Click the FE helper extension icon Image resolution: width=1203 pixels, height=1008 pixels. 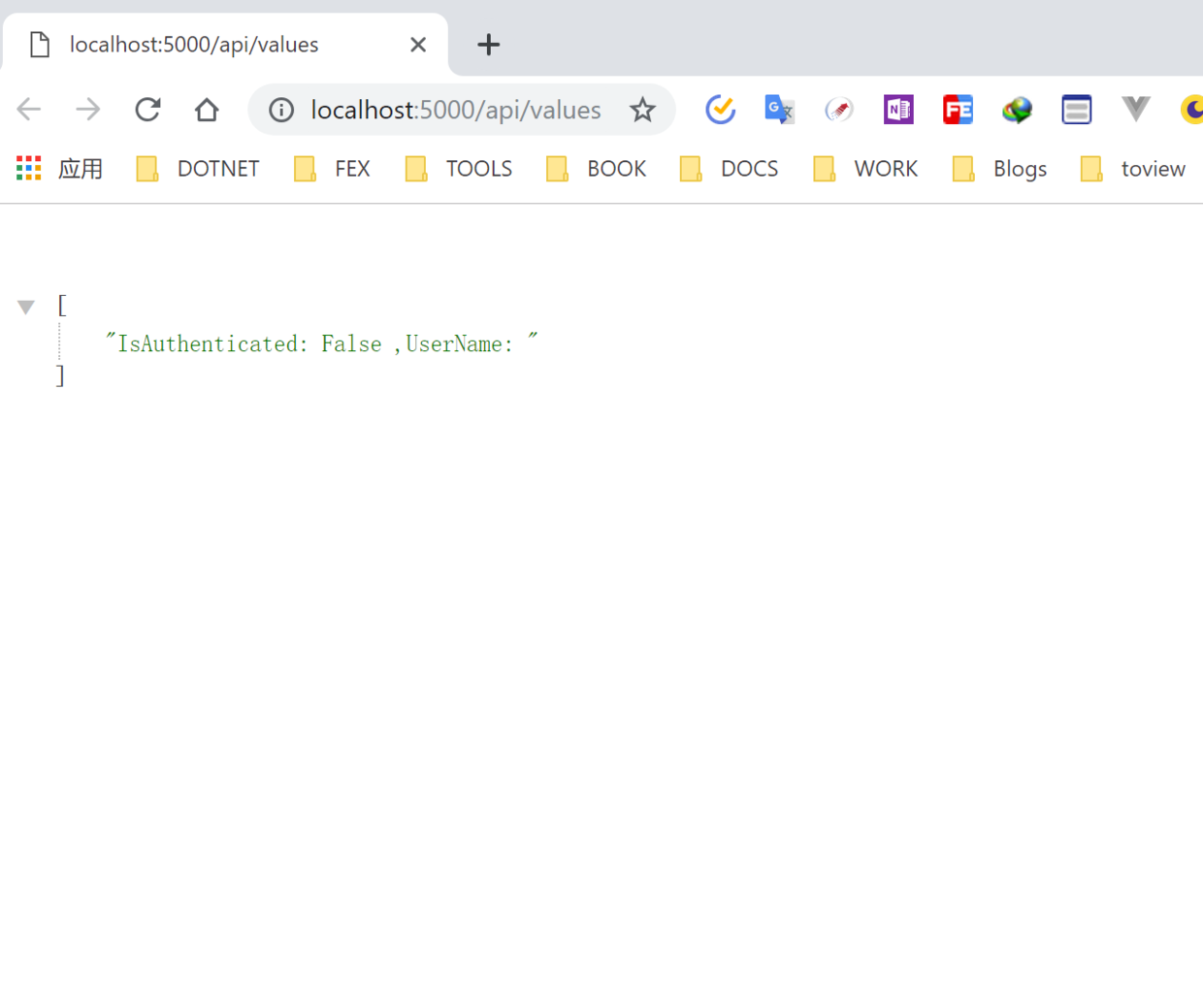tap(958, 110)
